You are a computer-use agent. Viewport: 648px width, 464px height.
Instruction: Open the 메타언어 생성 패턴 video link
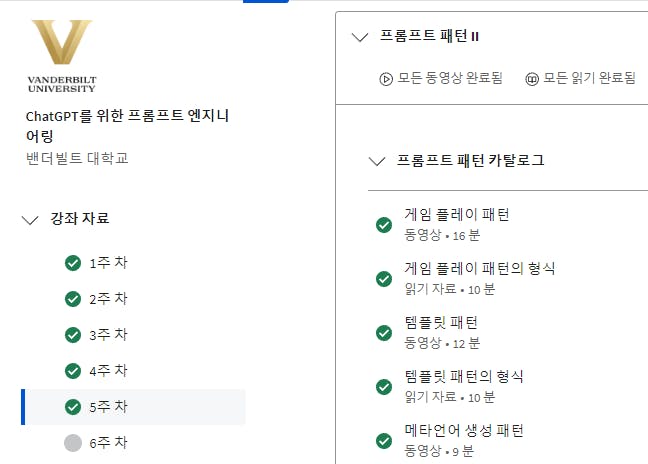tap(464, 431)
